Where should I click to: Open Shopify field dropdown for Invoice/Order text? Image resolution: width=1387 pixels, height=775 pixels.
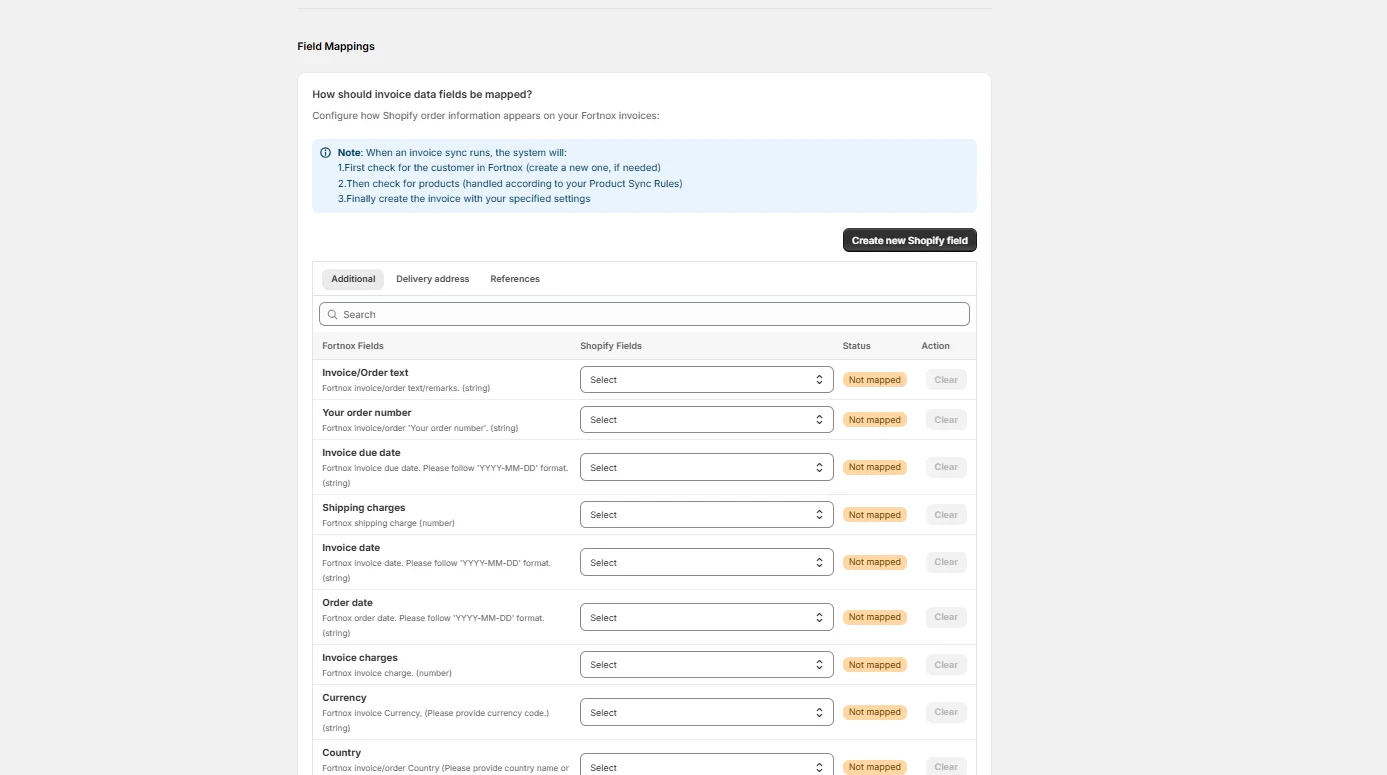click(707, 380)
